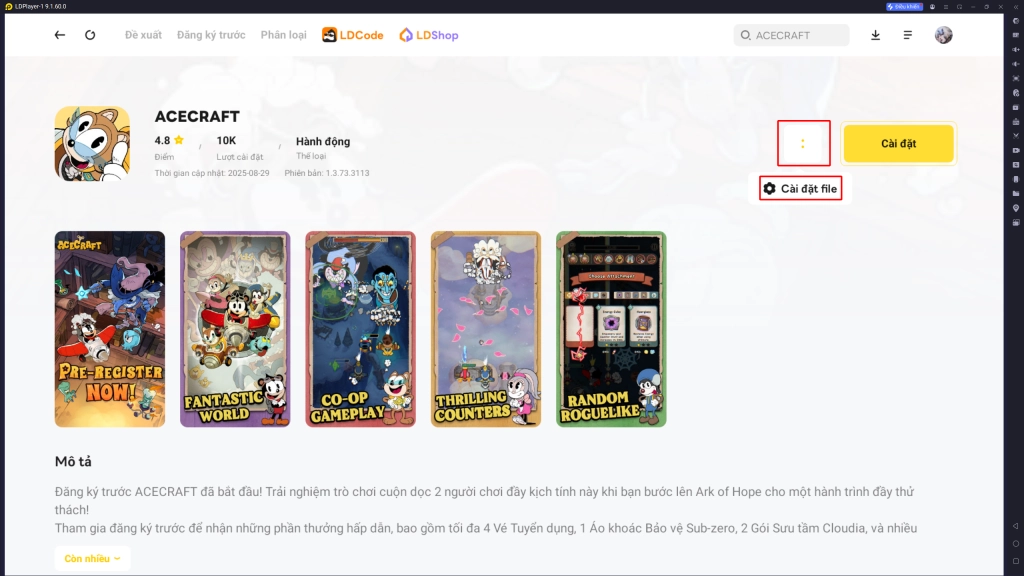Open the LDCode tab
This screenshot has height=576, width=1024.
point(353,35)
